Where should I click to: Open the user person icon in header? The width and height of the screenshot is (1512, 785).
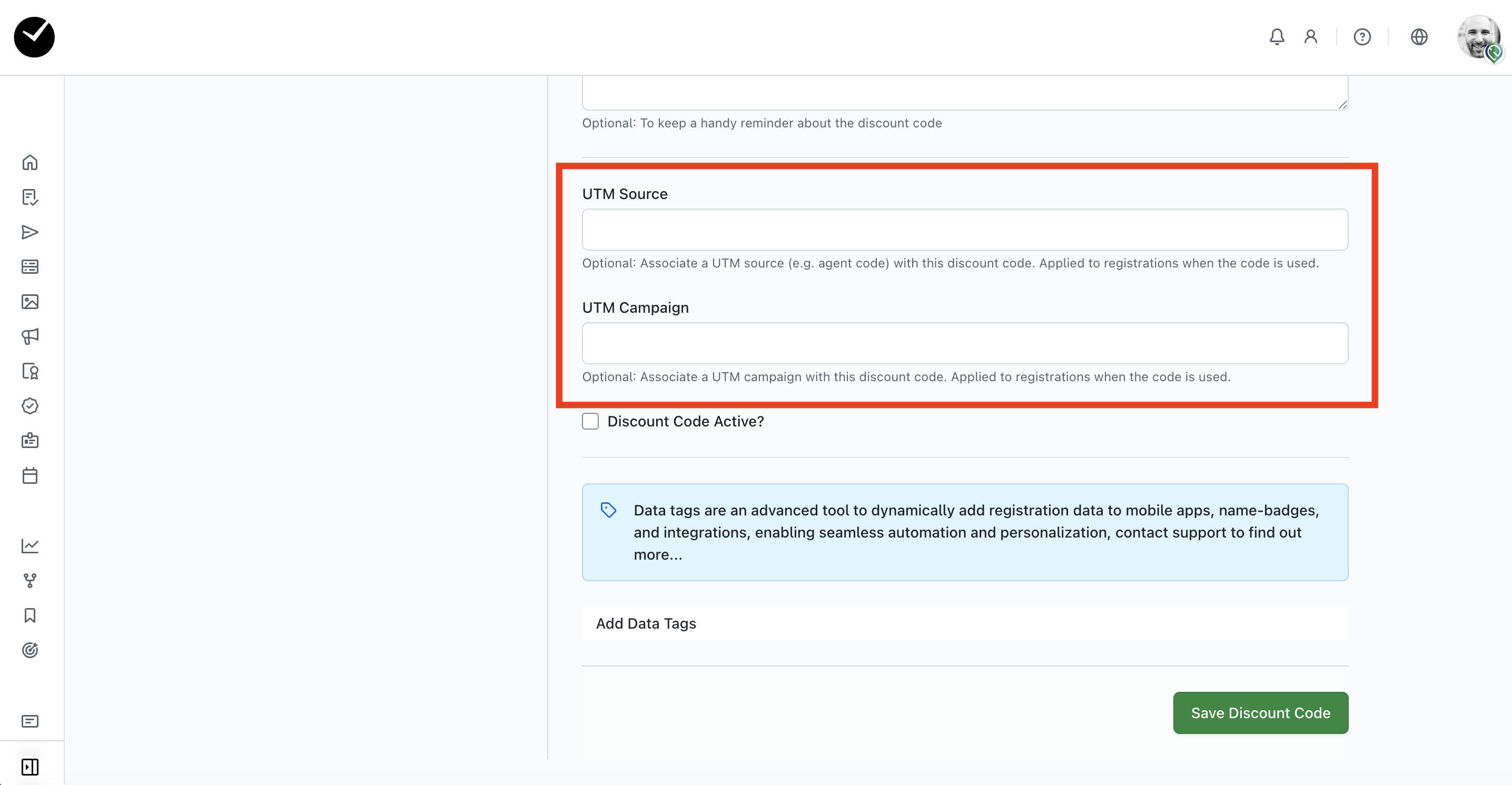pyautogui.click(x=1311, y=37)
